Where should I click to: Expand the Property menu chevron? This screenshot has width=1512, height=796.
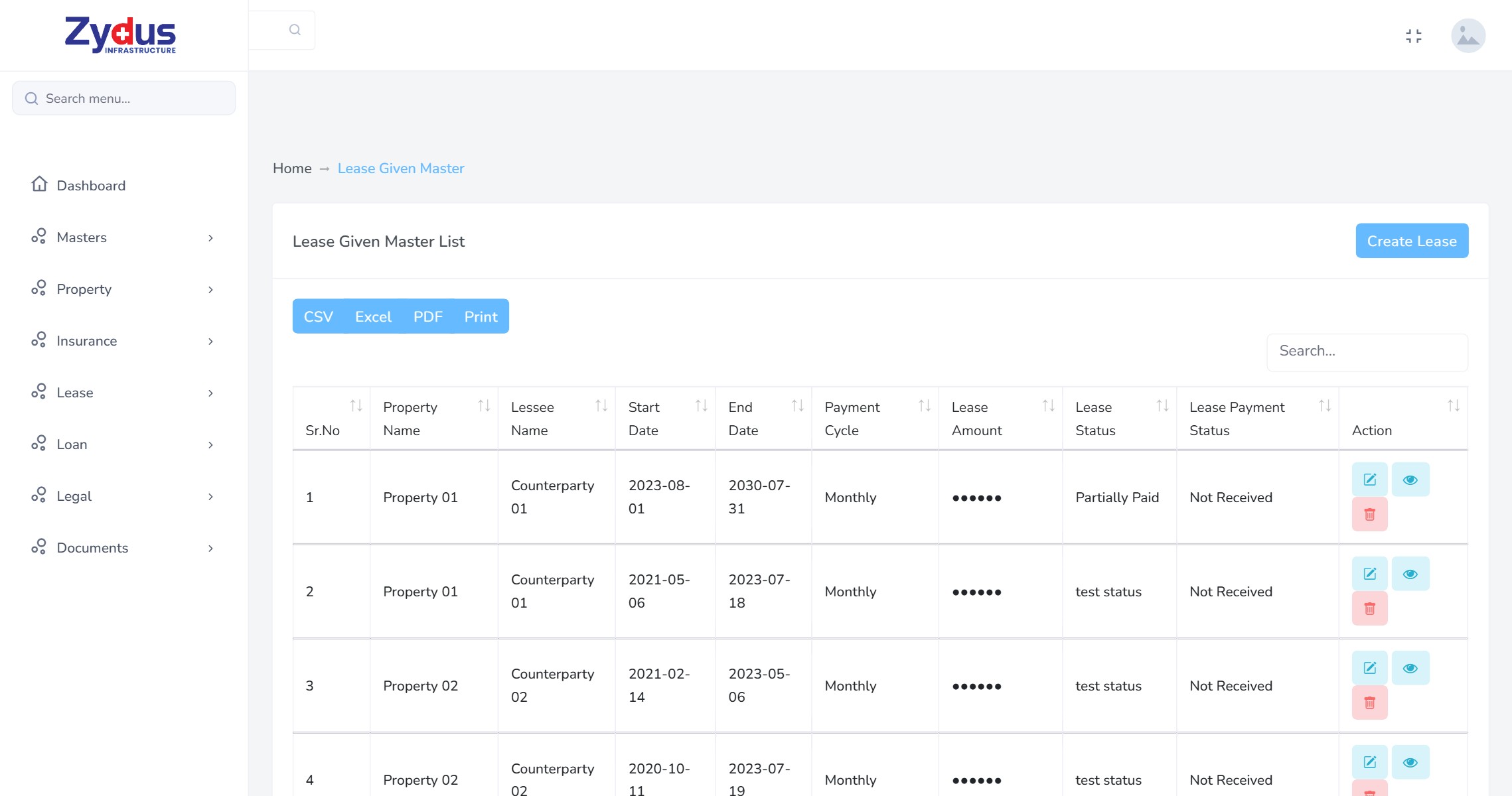pos(210,289)
